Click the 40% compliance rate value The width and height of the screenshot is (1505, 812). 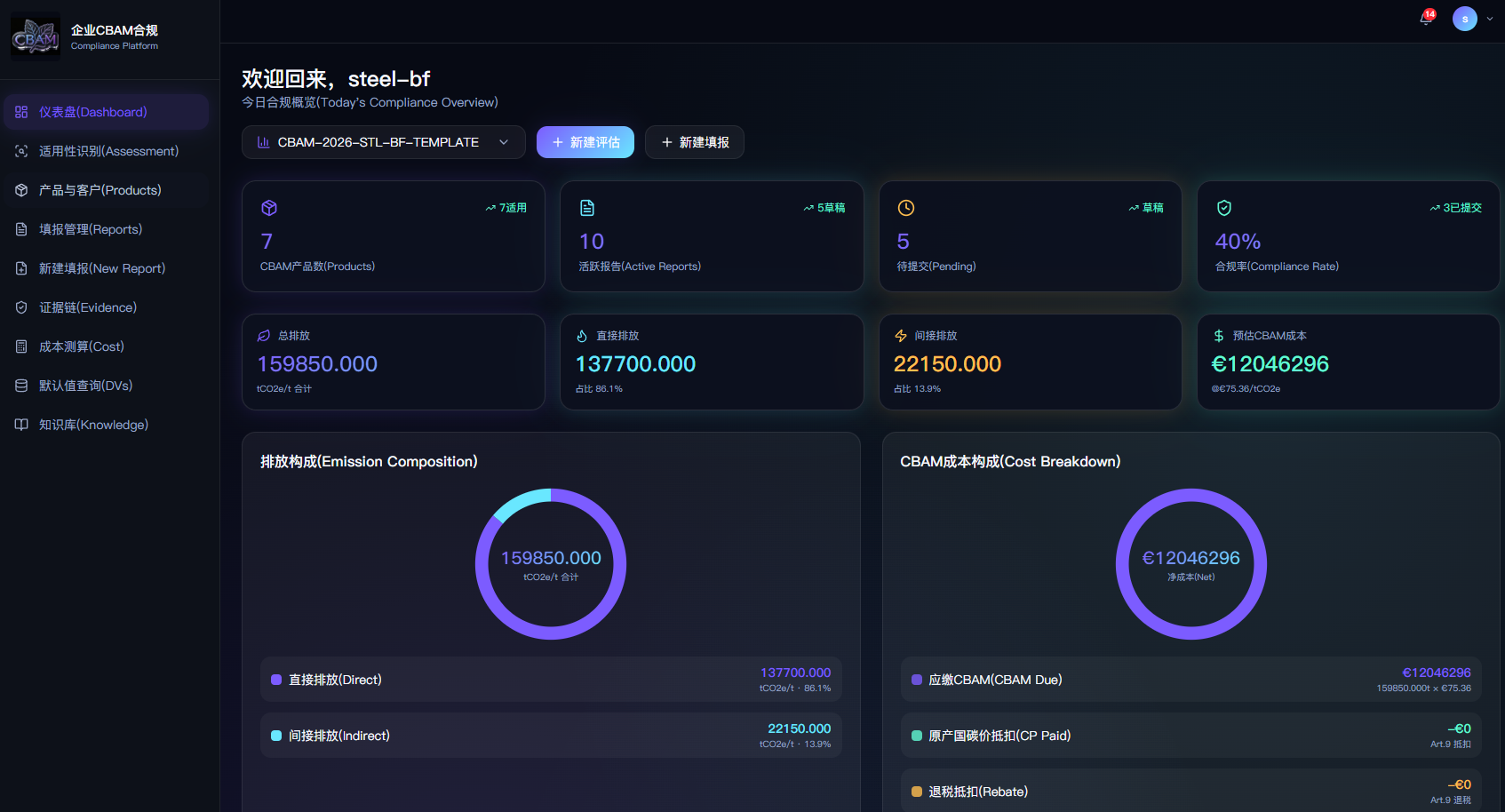pyautogui.click(x=1238, y=242)
